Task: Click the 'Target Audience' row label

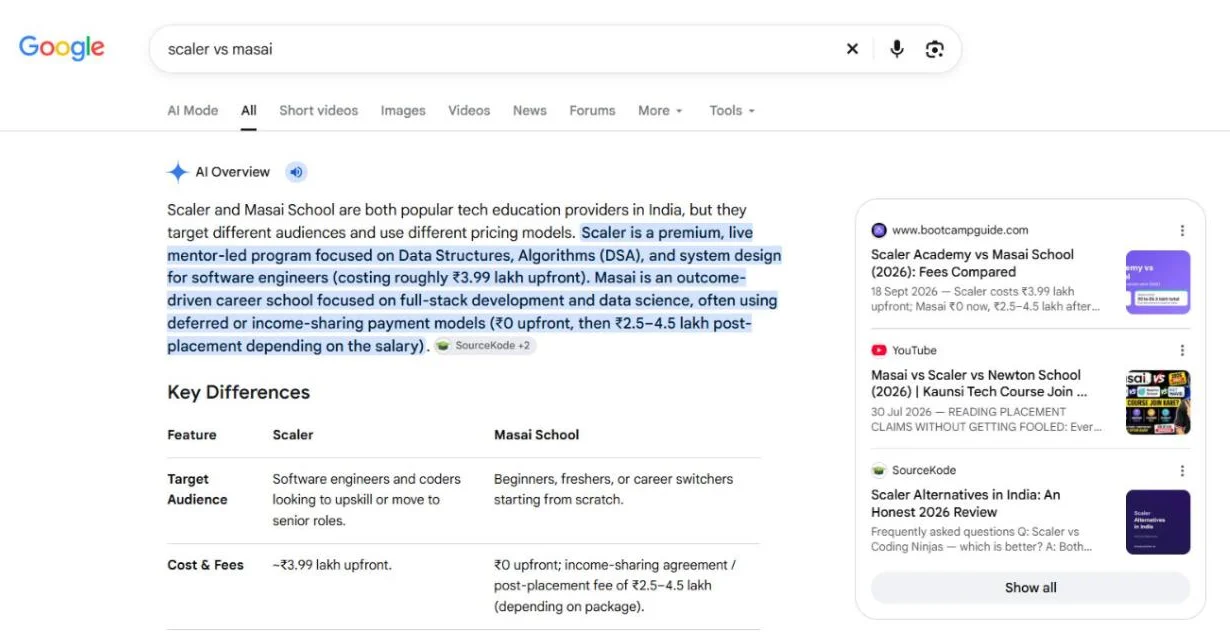Action: 197,489
